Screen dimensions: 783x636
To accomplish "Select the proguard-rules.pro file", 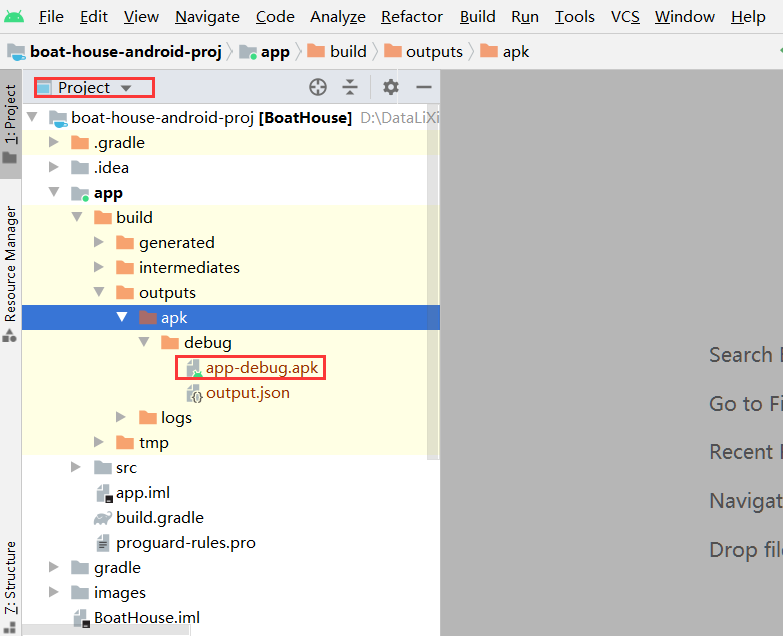I will point(186,543).
